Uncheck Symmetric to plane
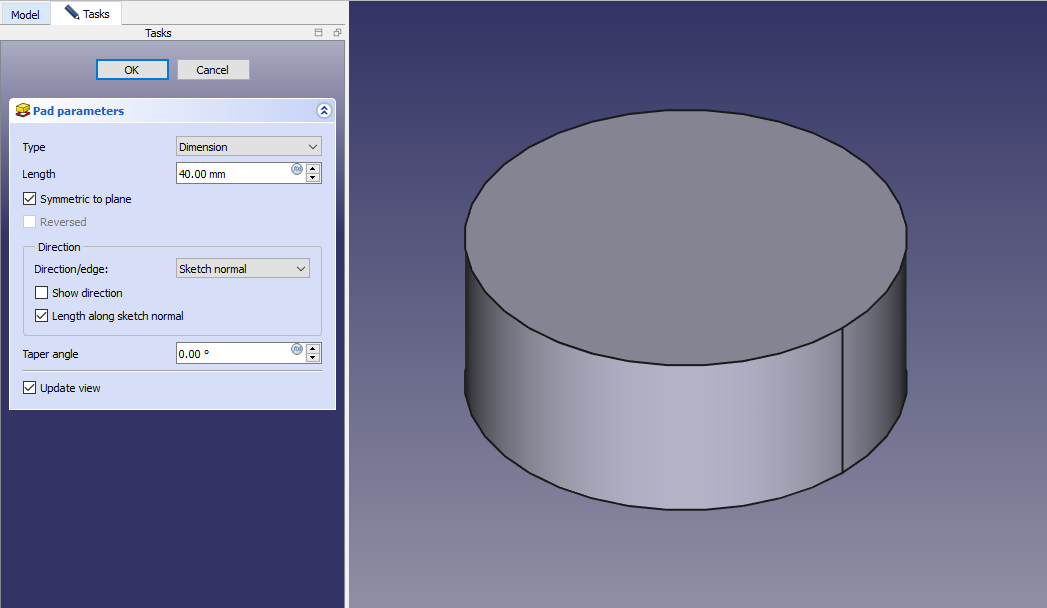 pos(30,199)
